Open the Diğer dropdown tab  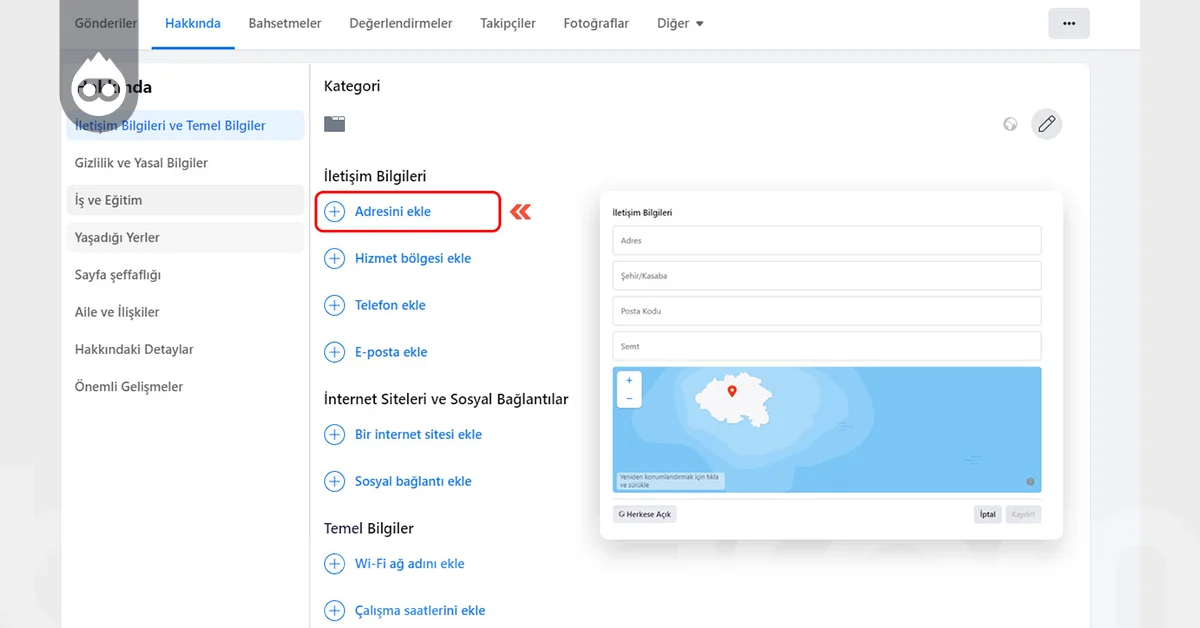[679, 22]
